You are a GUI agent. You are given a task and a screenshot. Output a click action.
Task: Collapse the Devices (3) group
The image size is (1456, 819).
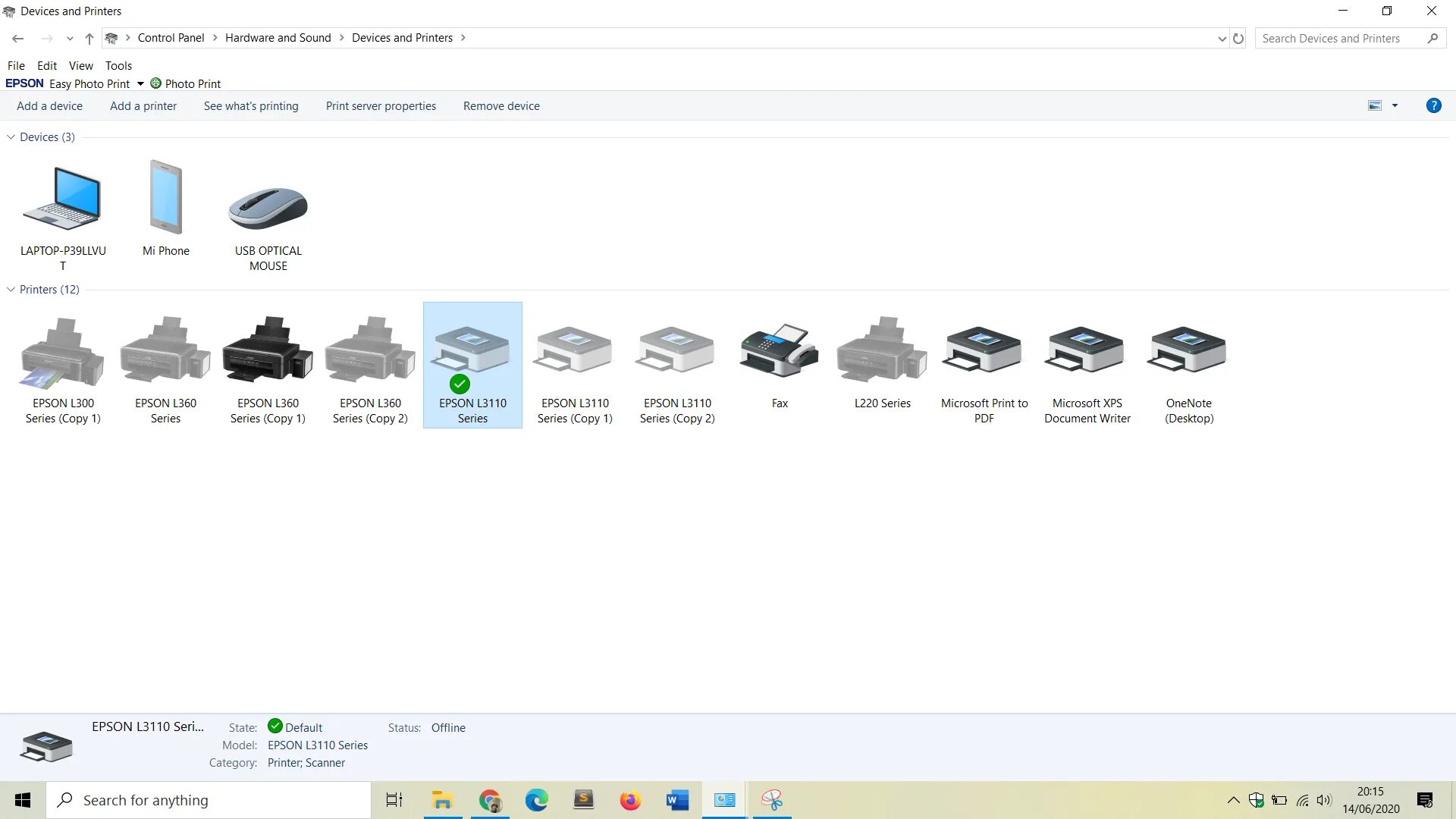tap(11, 137)
